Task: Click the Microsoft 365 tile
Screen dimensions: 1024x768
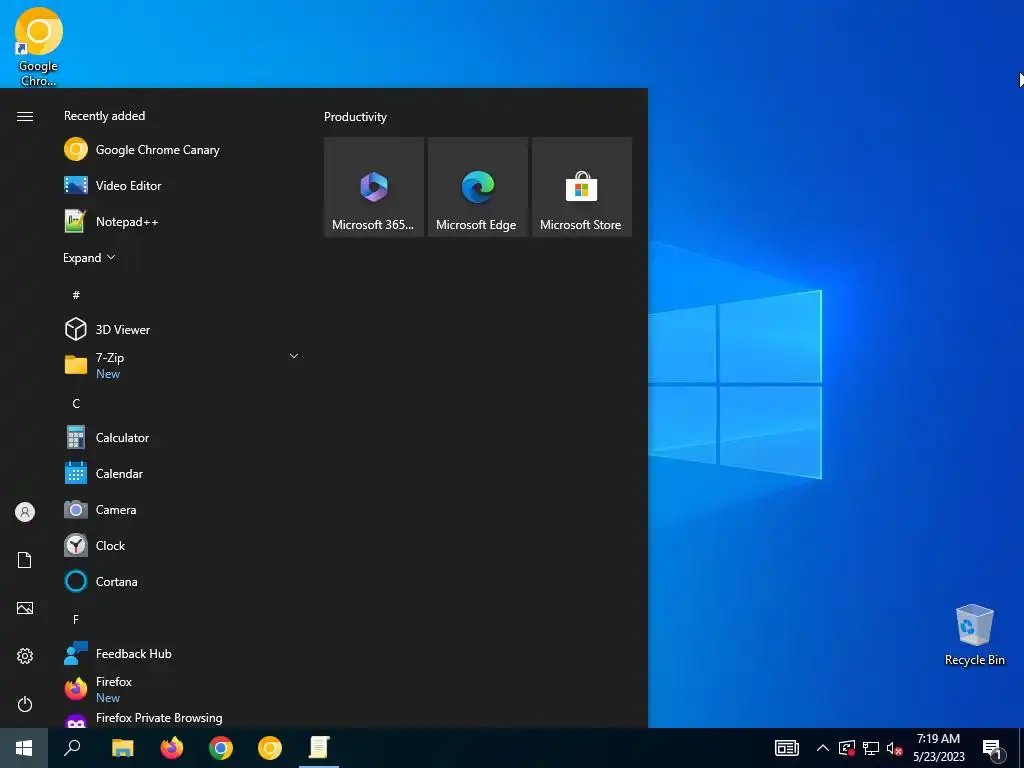Action: point(374,187)
